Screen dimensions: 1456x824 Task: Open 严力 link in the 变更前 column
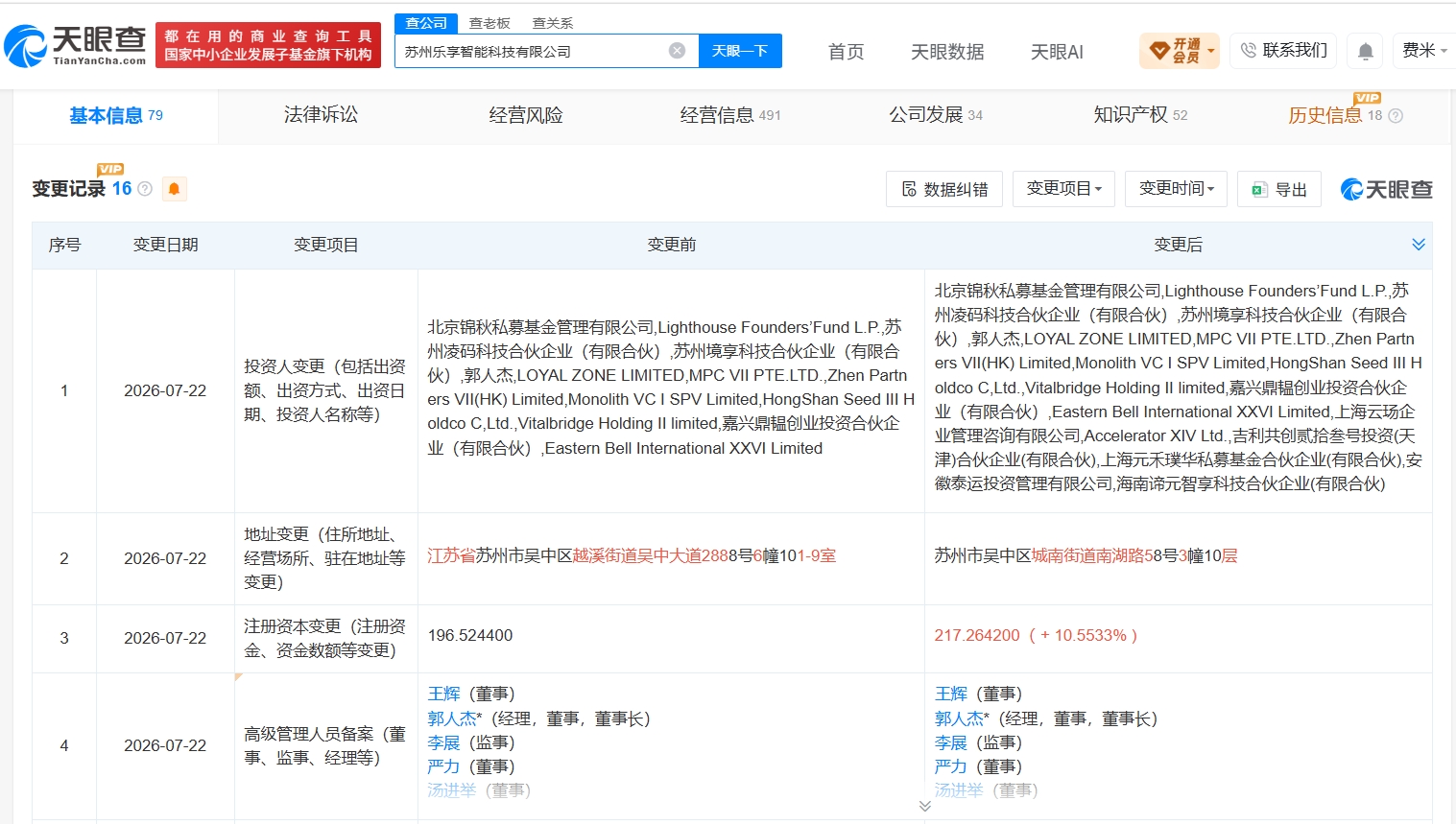(443, 766)
